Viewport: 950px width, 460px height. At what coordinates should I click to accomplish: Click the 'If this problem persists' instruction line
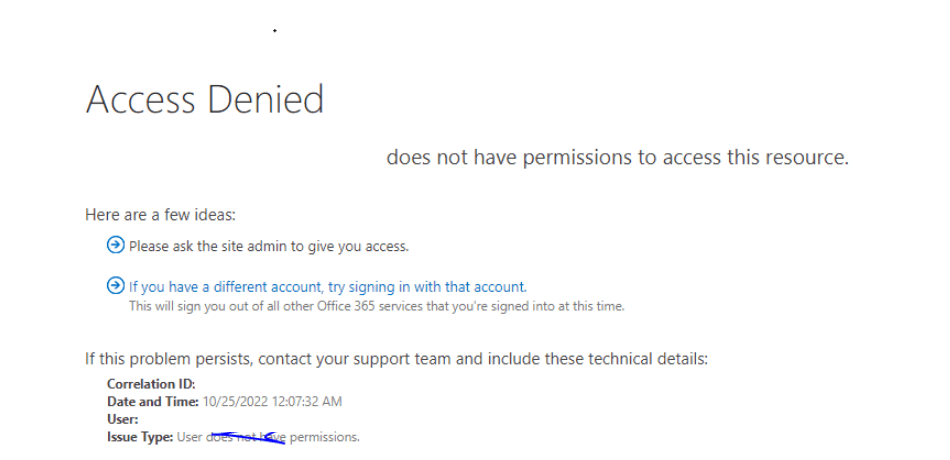396,359
